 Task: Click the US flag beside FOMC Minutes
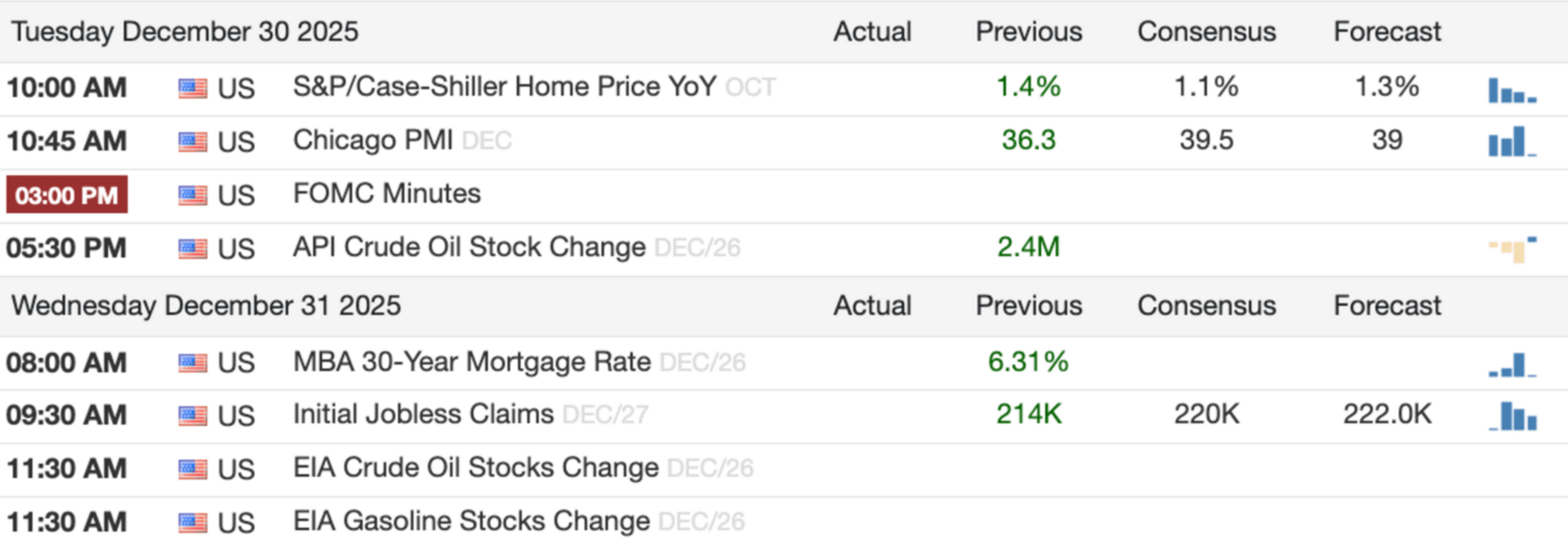(193, 195)
